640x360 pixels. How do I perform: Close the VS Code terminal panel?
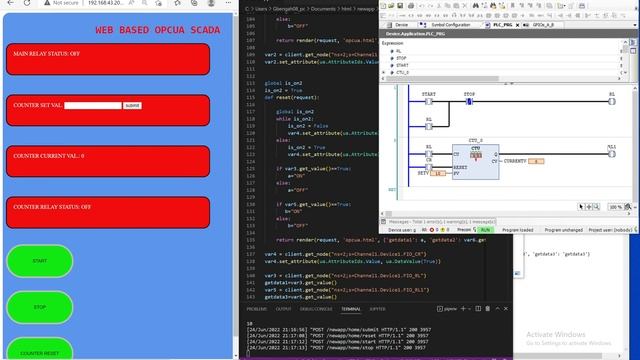click(506, 309)
